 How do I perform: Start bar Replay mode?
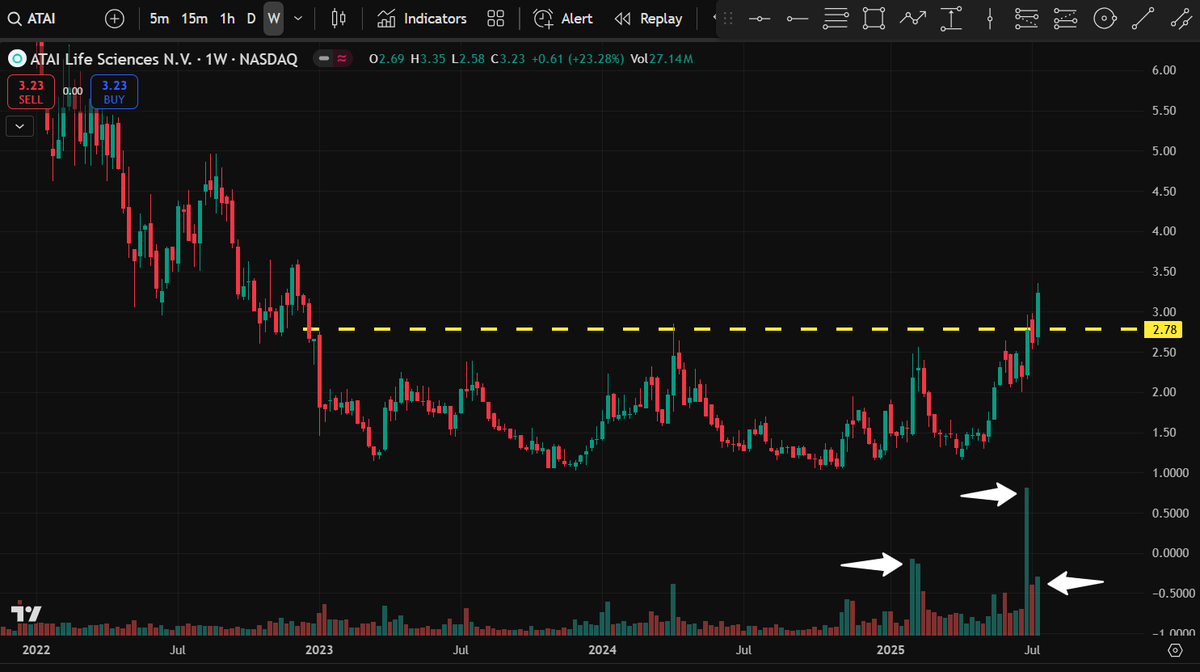(x=648, y=18)
